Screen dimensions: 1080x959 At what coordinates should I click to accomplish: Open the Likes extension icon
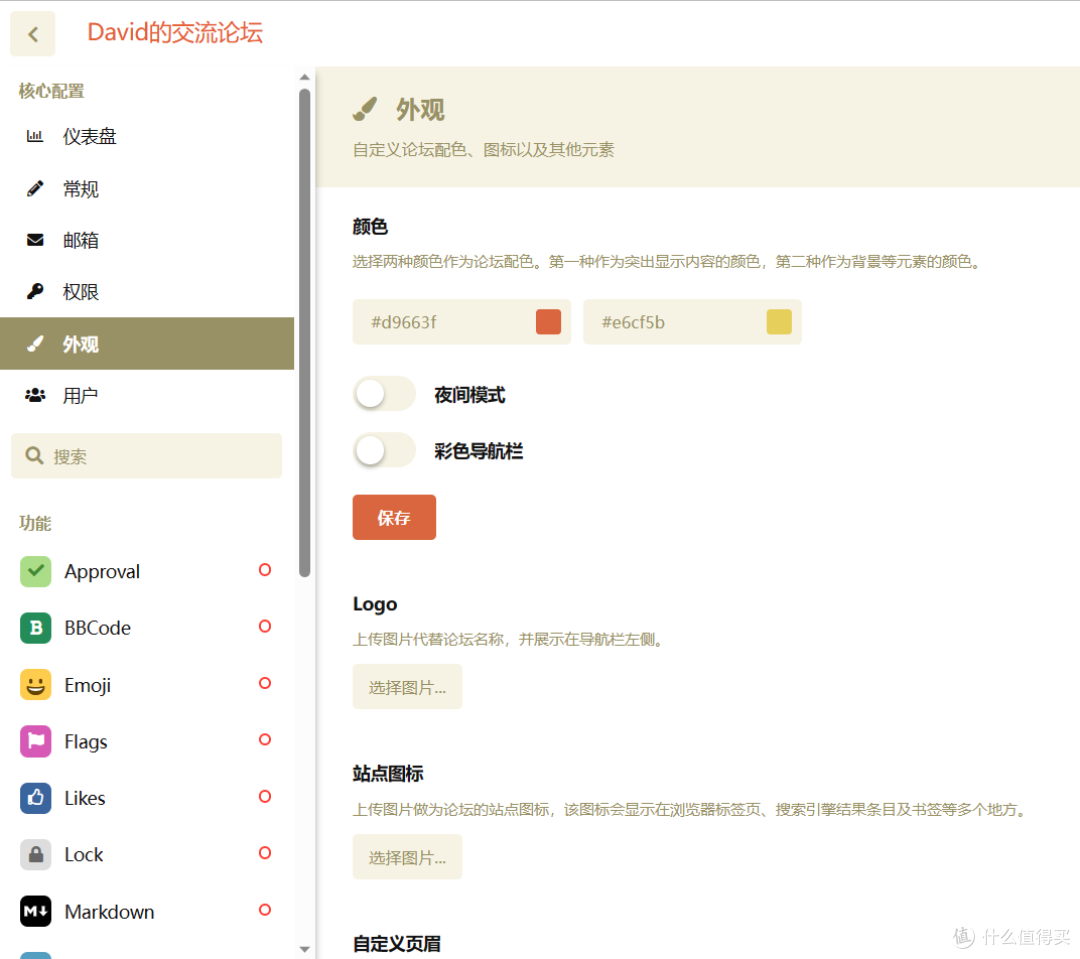(36, 798)
